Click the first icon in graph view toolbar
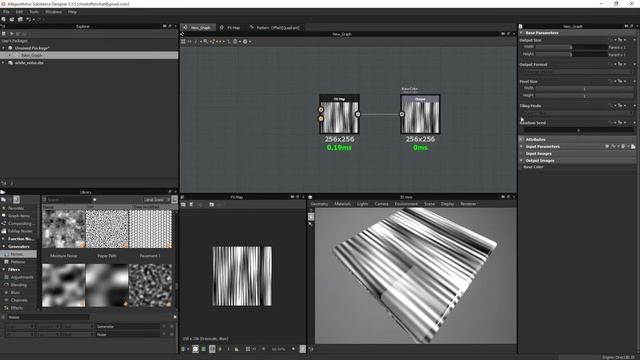Image resolution: width=640 pixels, height=360 pixels. pyautogui.click(x=183, y=41)
